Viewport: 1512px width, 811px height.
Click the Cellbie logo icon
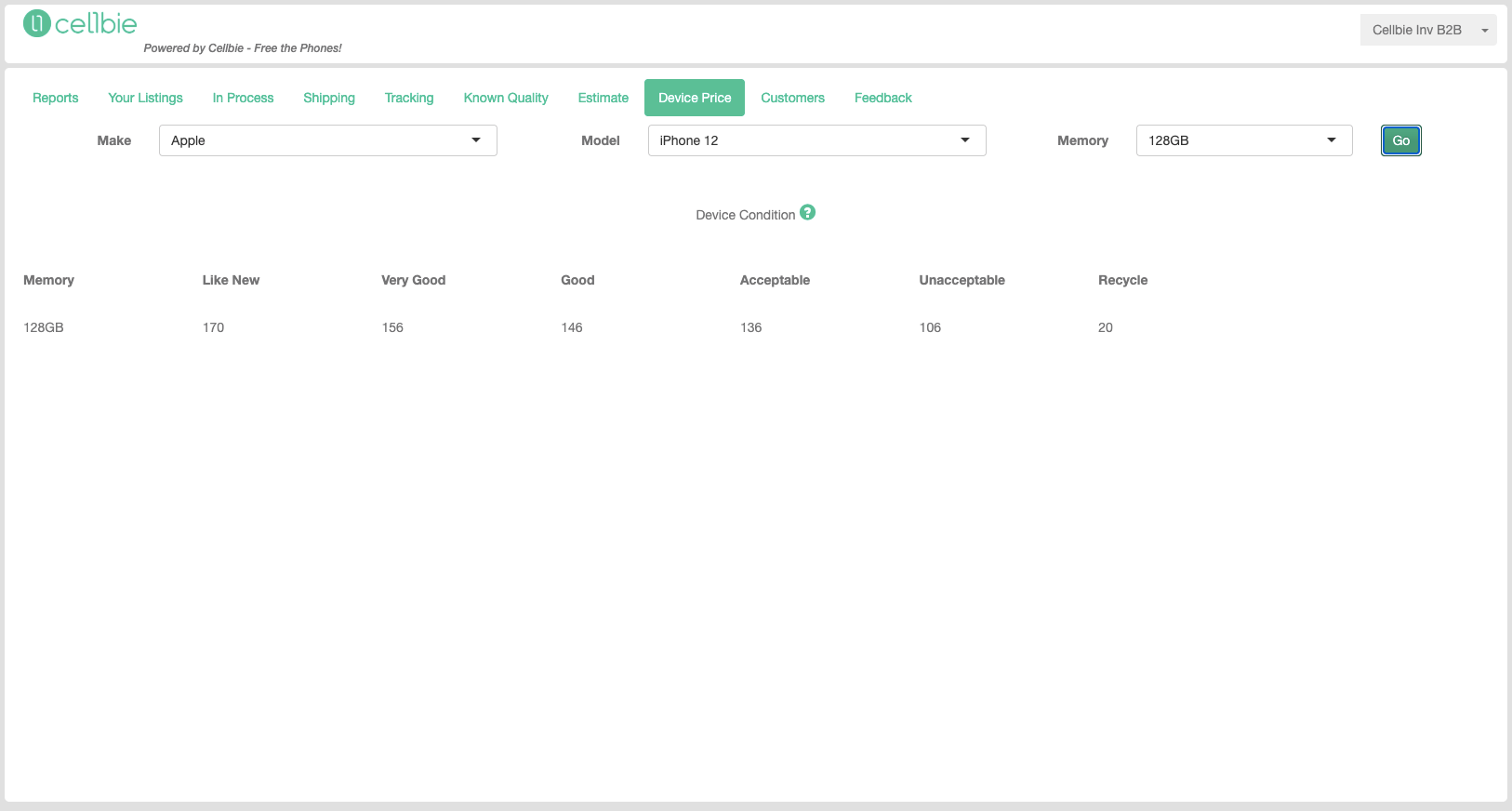click(36, 23)
